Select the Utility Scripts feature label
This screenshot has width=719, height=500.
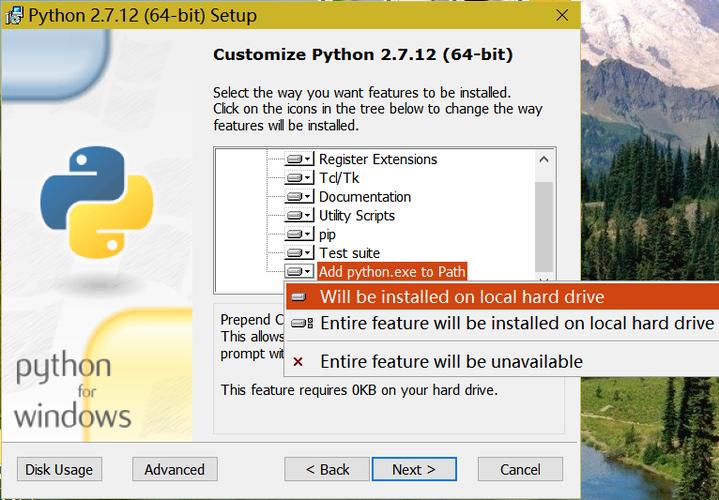coord(357,216)
